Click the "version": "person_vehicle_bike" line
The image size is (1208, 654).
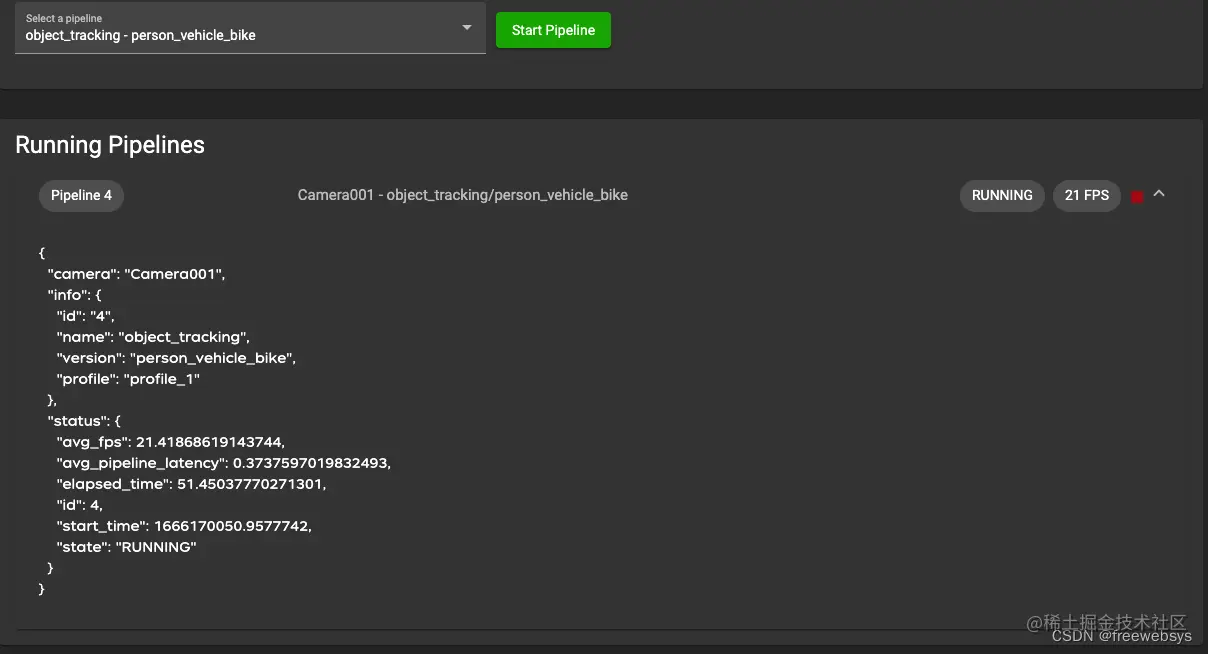(176, 358)
